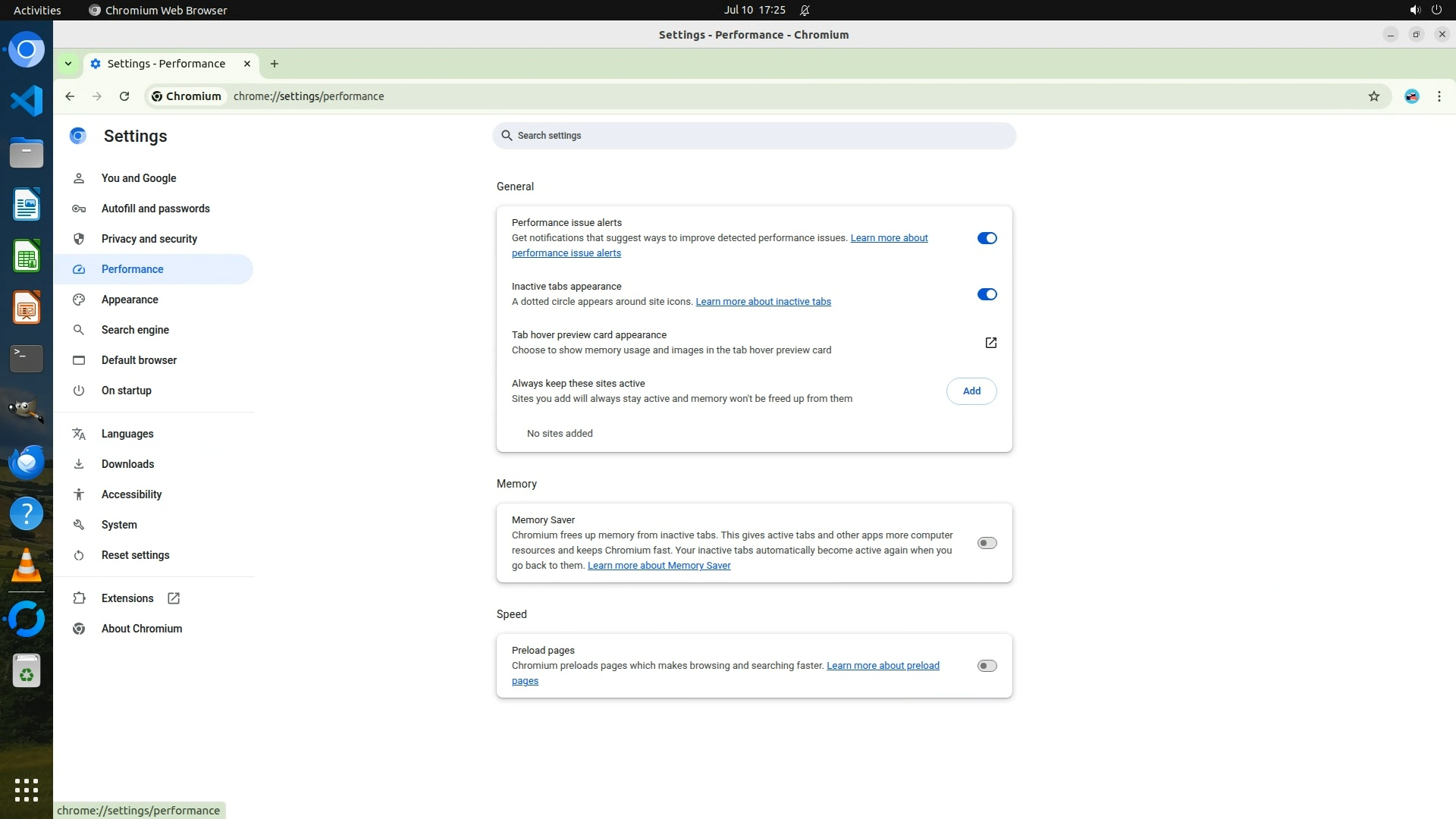The image size is (1456, 819).
Task: Open Appearance settings in sidebar
Action: coord(130,300)
